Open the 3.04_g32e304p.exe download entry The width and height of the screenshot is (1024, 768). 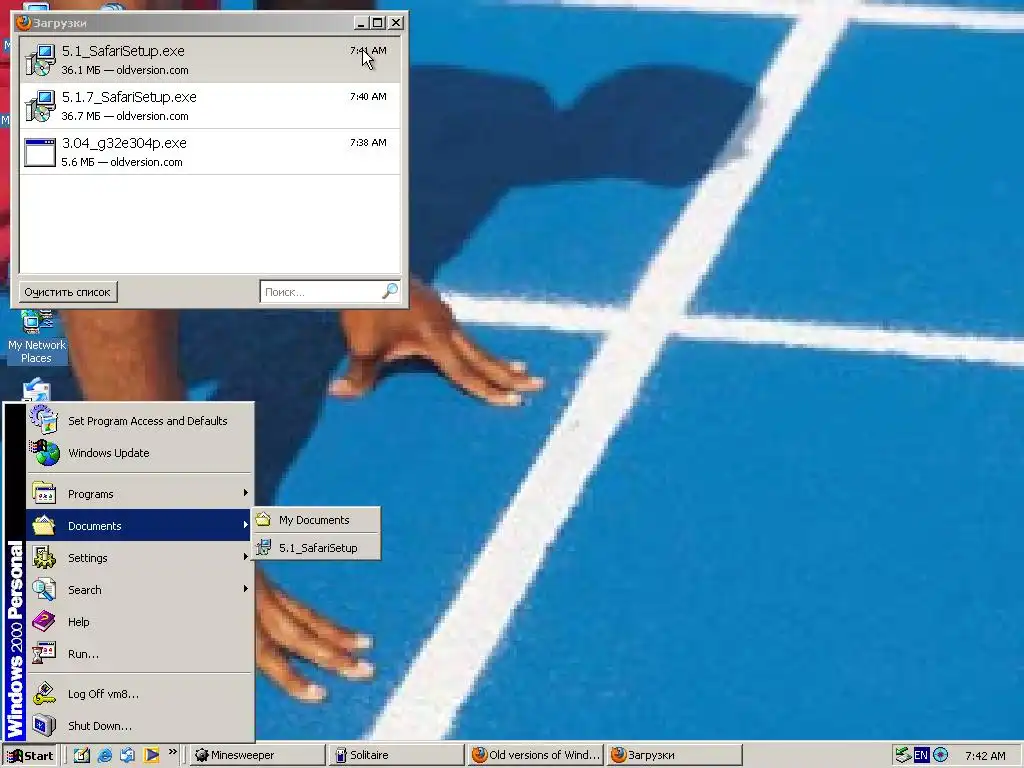210,152
